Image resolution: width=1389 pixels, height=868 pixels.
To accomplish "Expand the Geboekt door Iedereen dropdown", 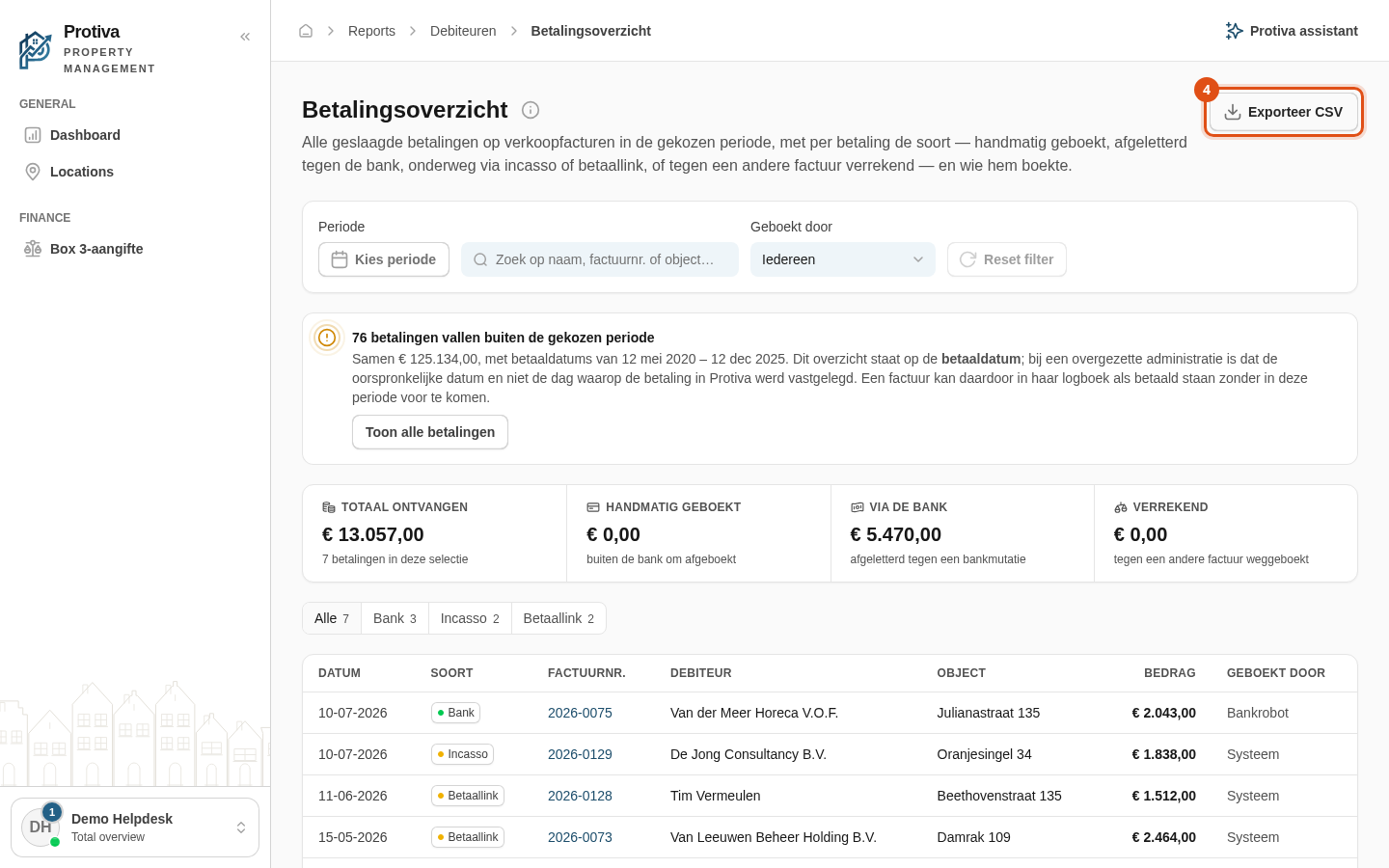I will (x=843, y=259).
